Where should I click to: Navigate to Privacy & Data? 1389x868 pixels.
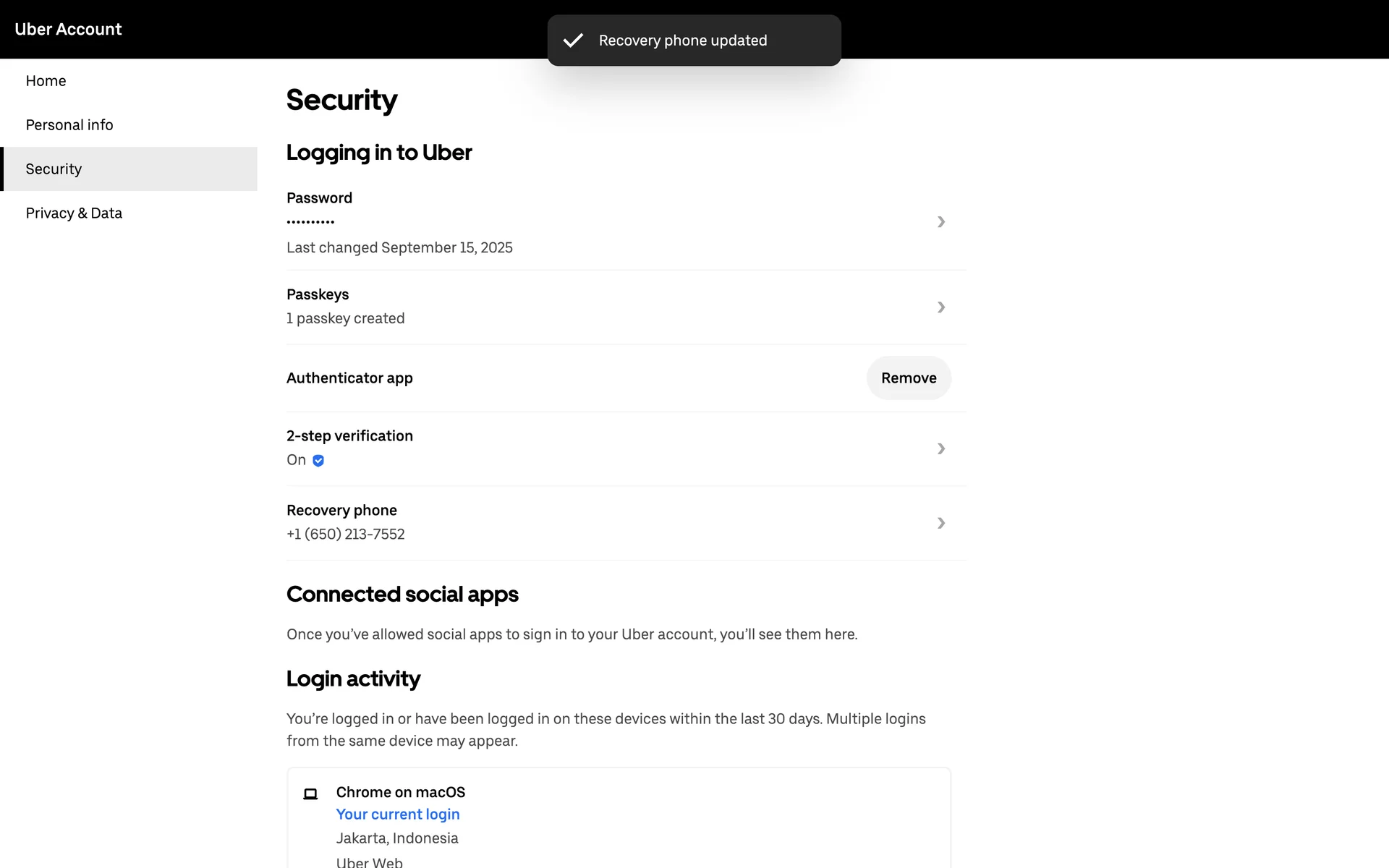74,213
